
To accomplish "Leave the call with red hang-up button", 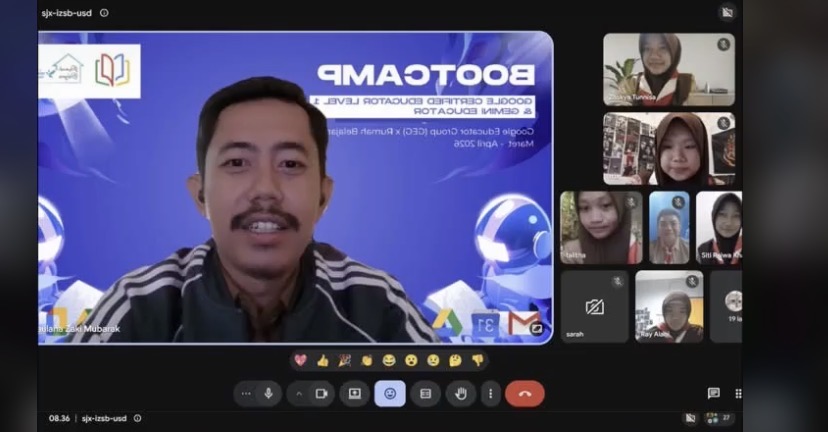I will tap(524, 394).
